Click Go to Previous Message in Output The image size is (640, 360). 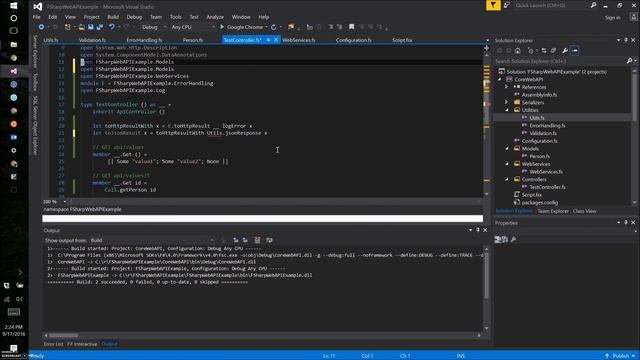coord(236,240)
